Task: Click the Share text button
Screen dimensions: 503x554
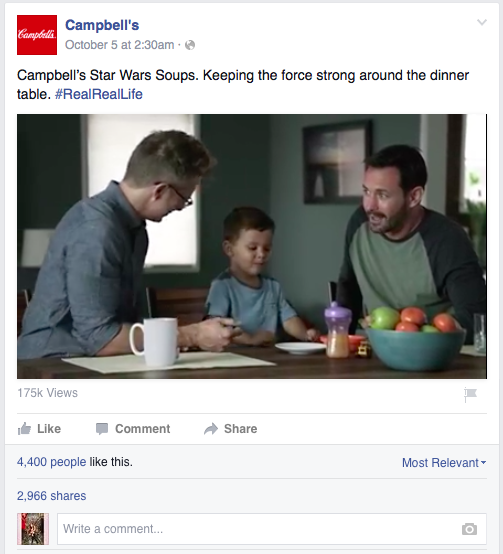Action: pos(241,429)
